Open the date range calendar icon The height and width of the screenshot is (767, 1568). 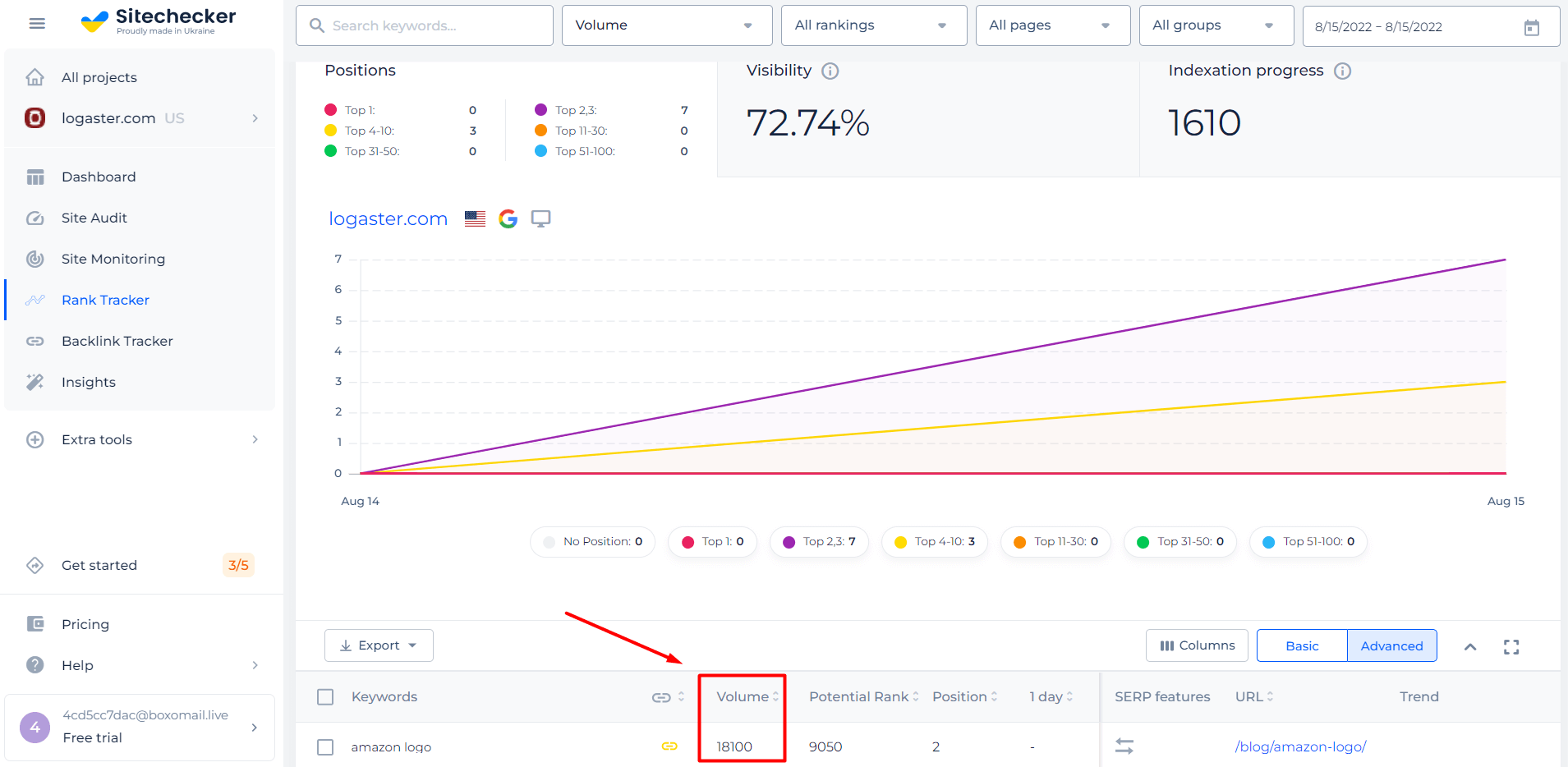point(1532,27)
